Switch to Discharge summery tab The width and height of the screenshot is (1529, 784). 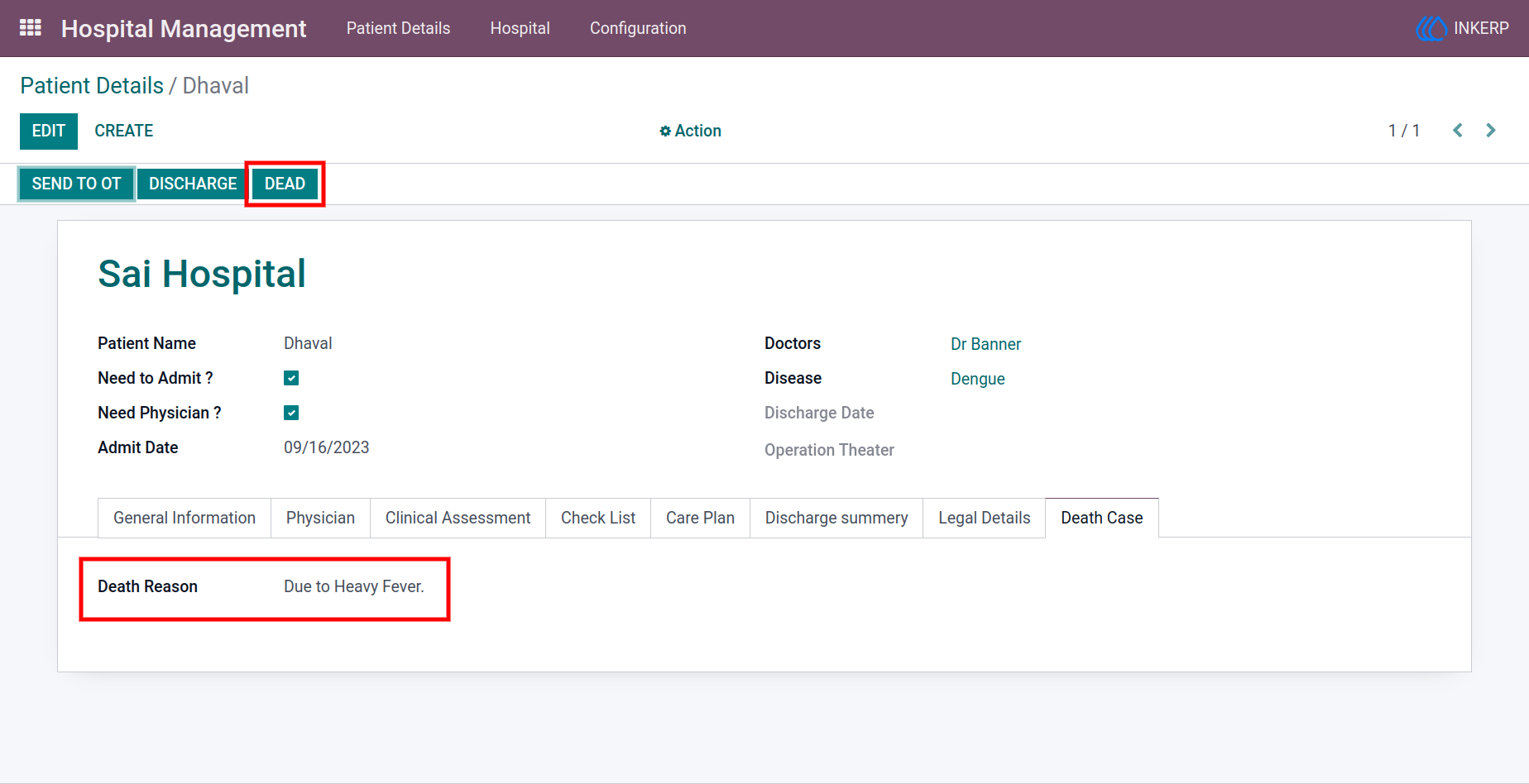click(x=836, y=518)
